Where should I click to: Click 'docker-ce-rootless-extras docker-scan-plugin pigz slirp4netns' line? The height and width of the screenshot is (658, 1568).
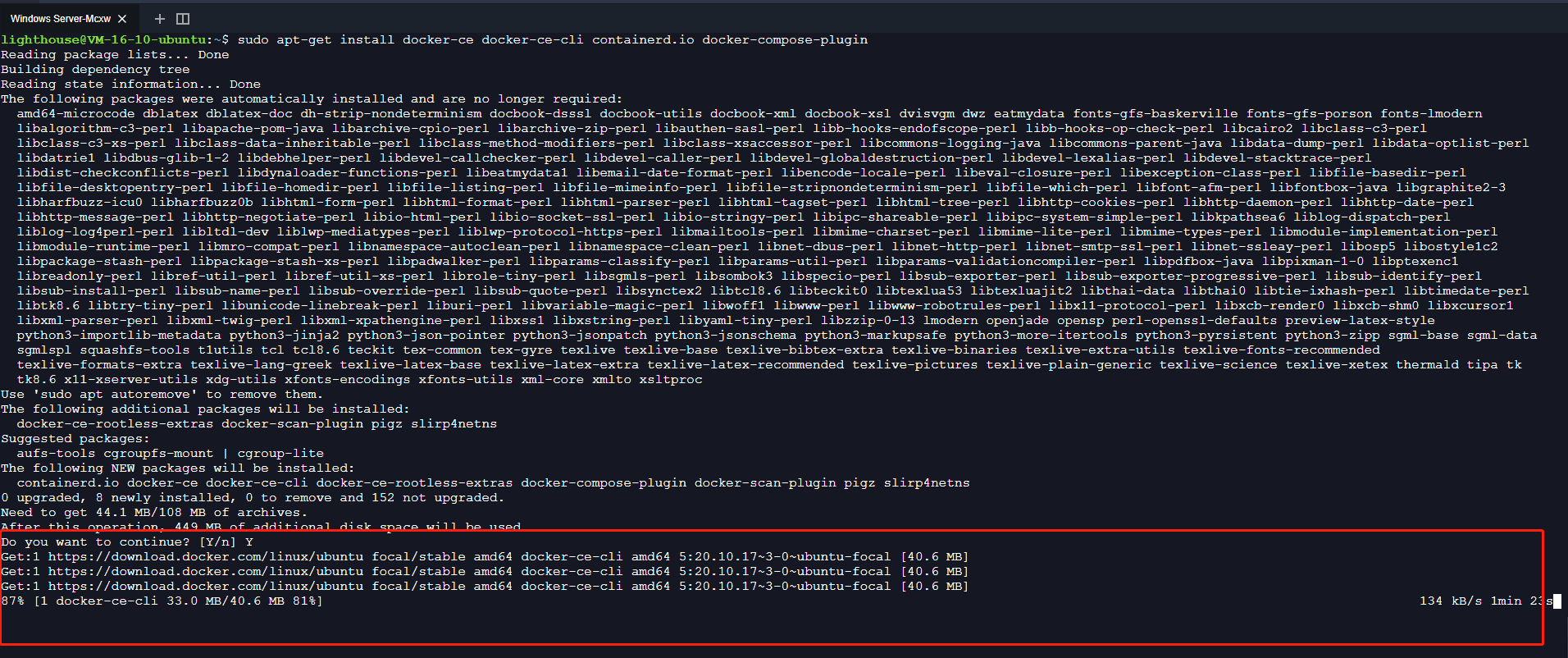click(257, 423)
